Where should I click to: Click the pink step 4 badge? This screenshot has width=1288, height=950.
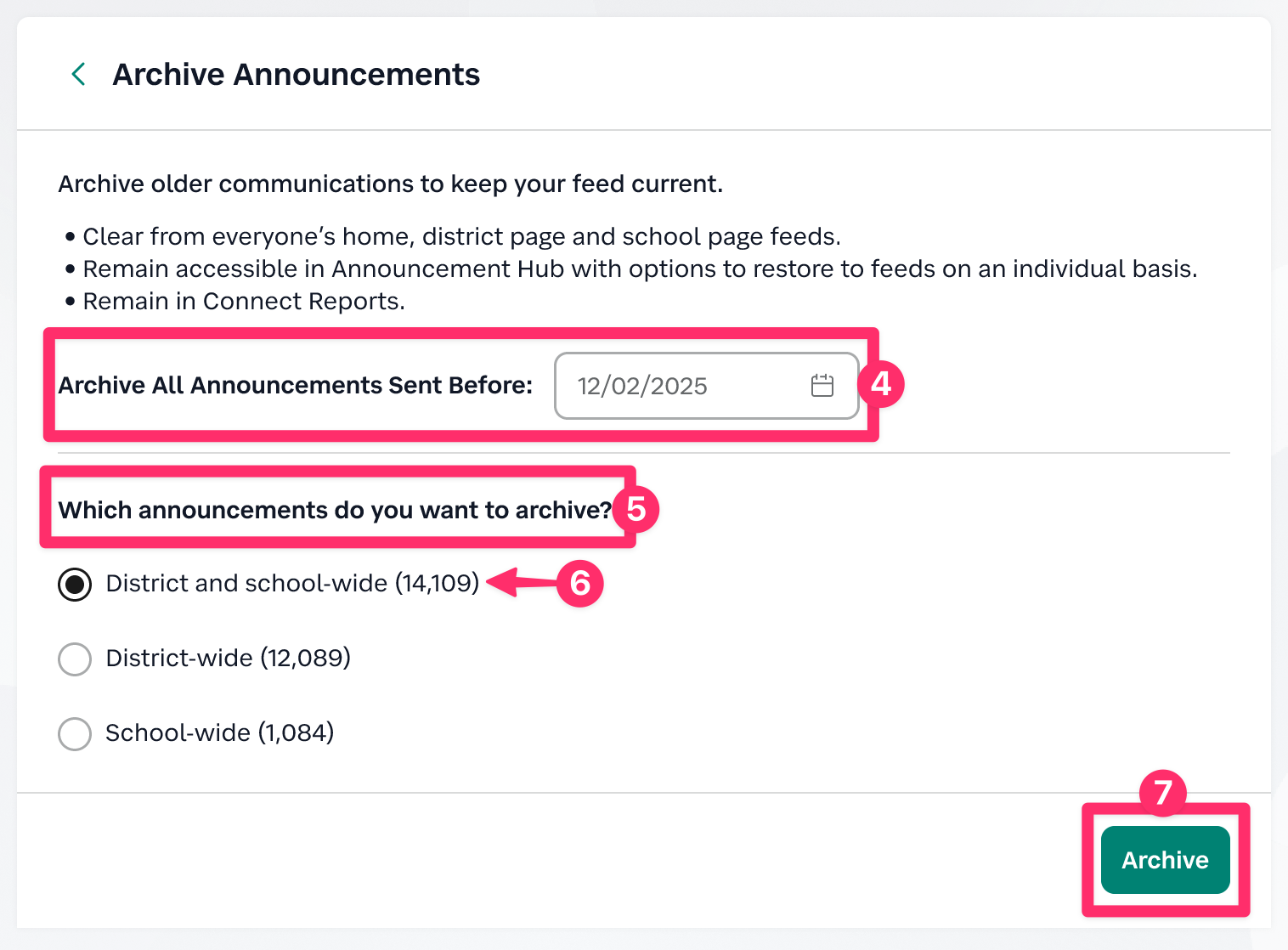881,384
